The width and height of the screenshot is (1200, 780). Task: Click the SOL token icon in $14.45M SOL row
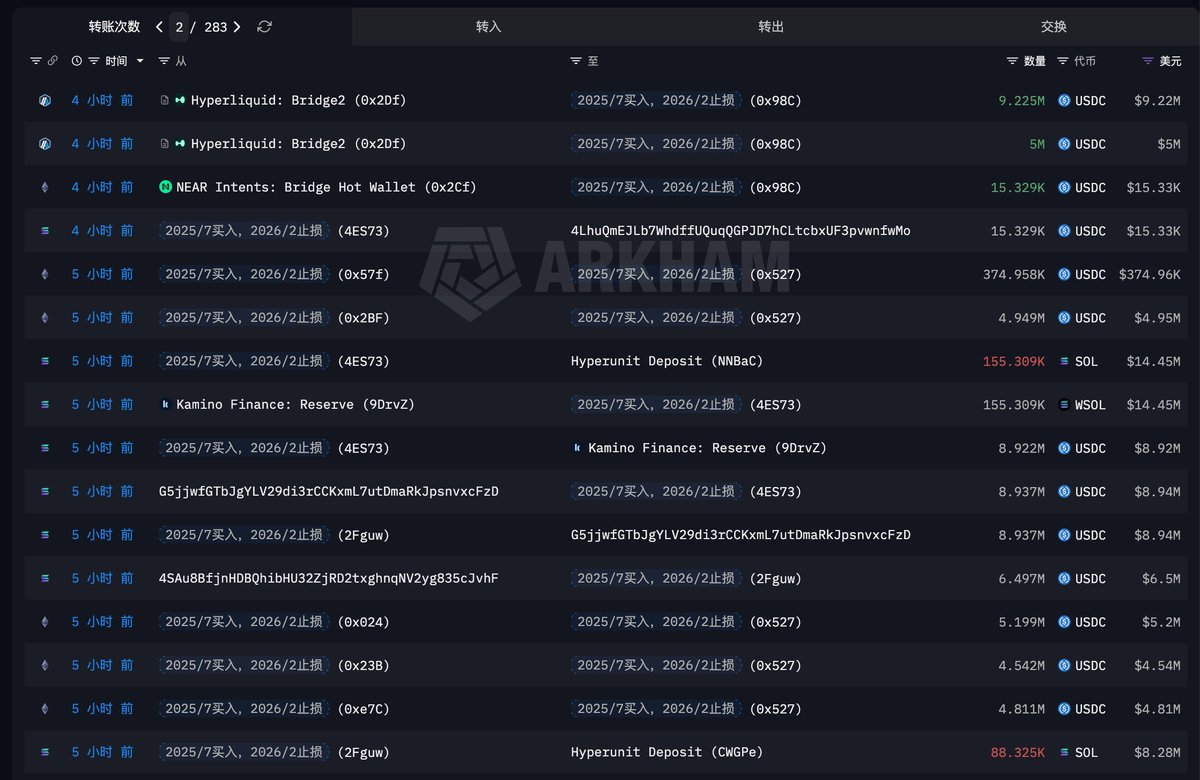[1064, 361]
